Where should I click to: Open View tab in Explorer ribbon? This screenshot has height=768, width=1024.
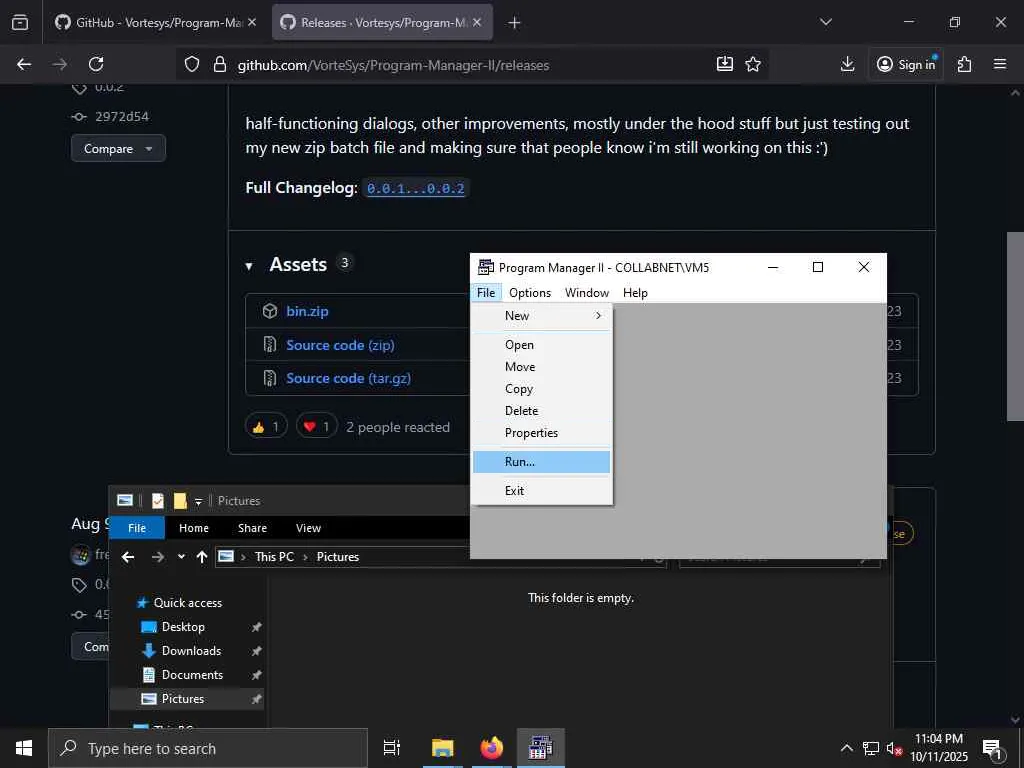point(308,528)
